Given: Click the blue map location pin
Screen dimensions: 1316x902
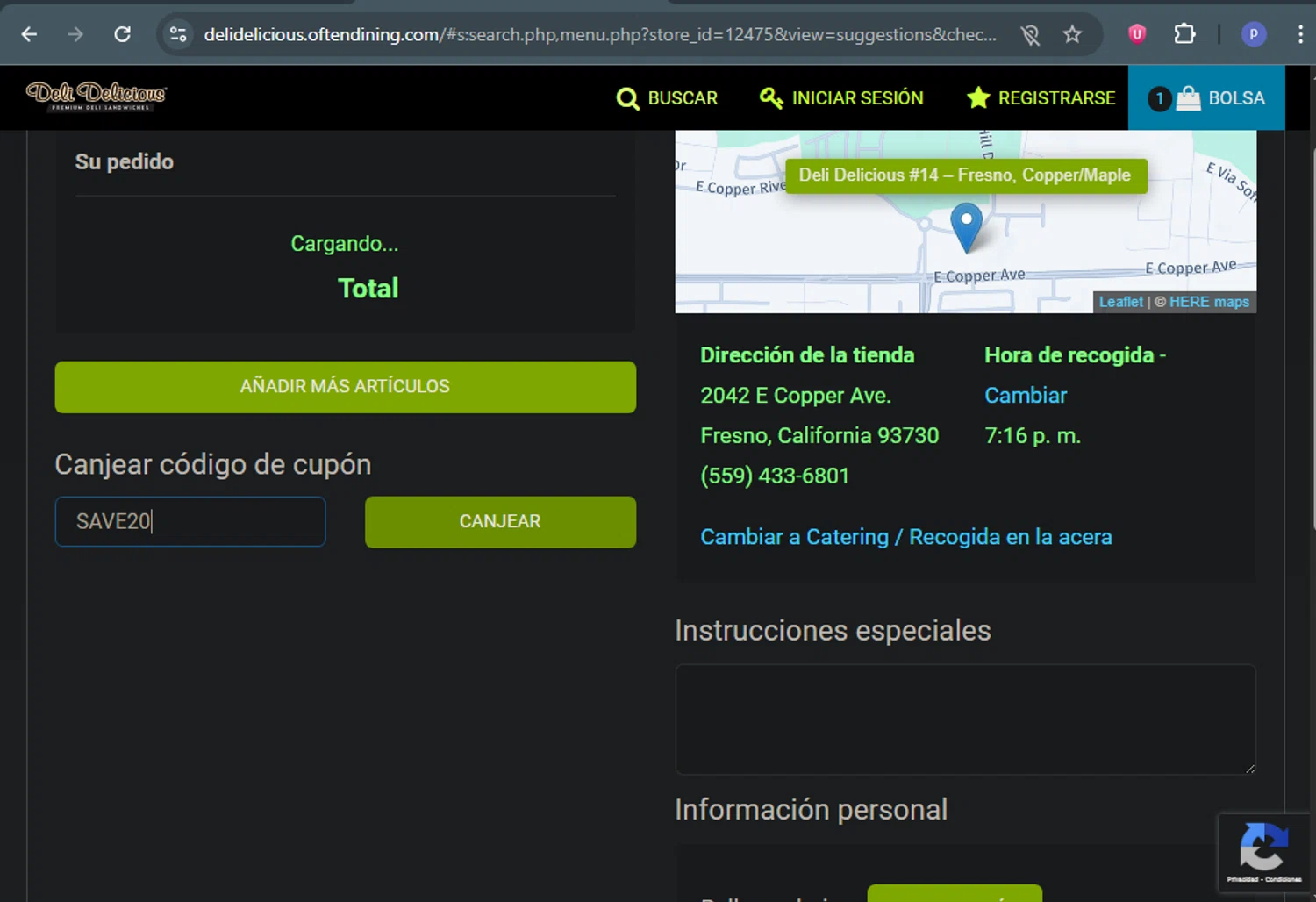Looking at the screenshot, I should tap(966, 226).
